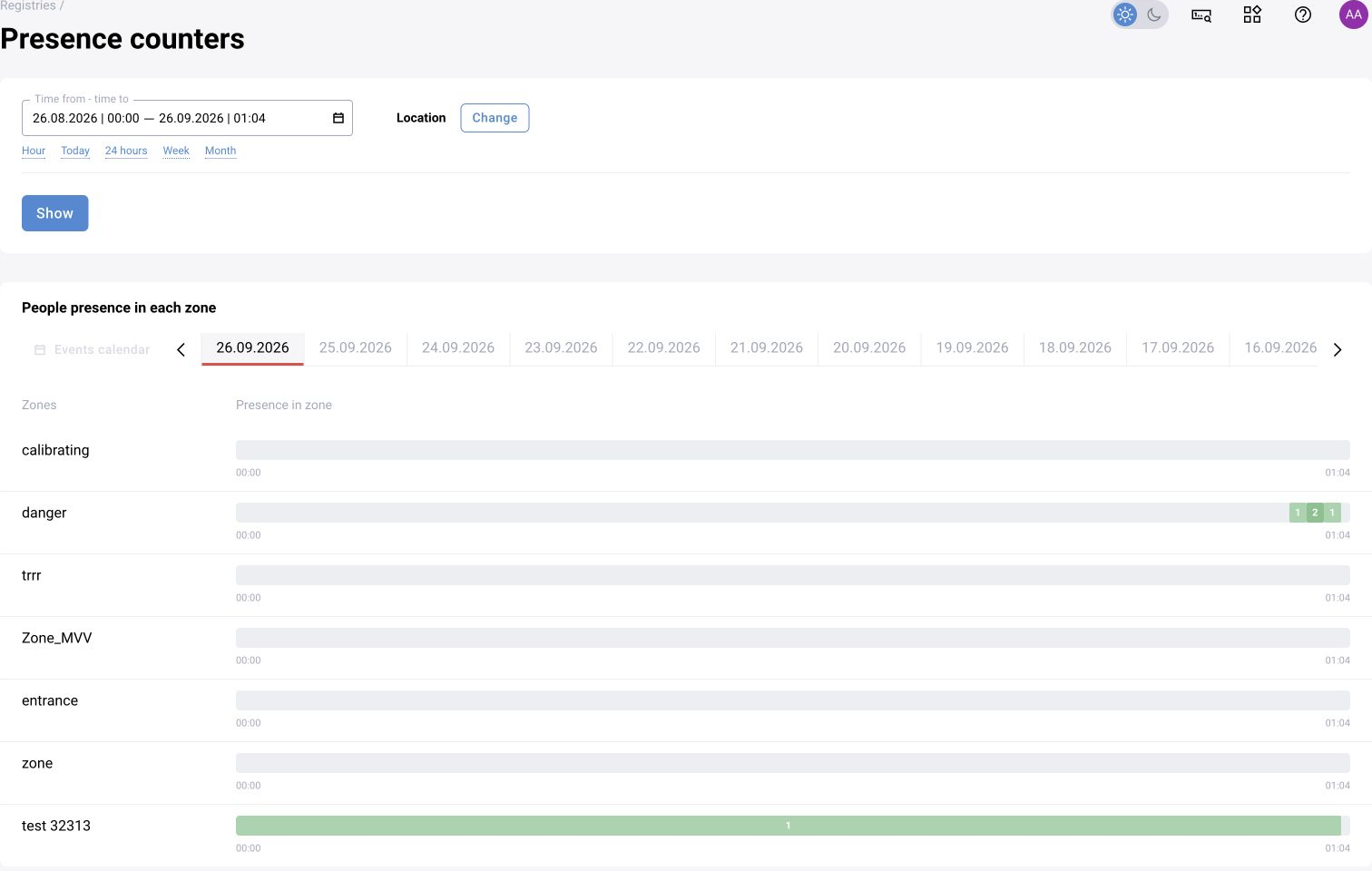Click the Zones column header
This screenshot has height=871, width=1372.
pos(39,405)
